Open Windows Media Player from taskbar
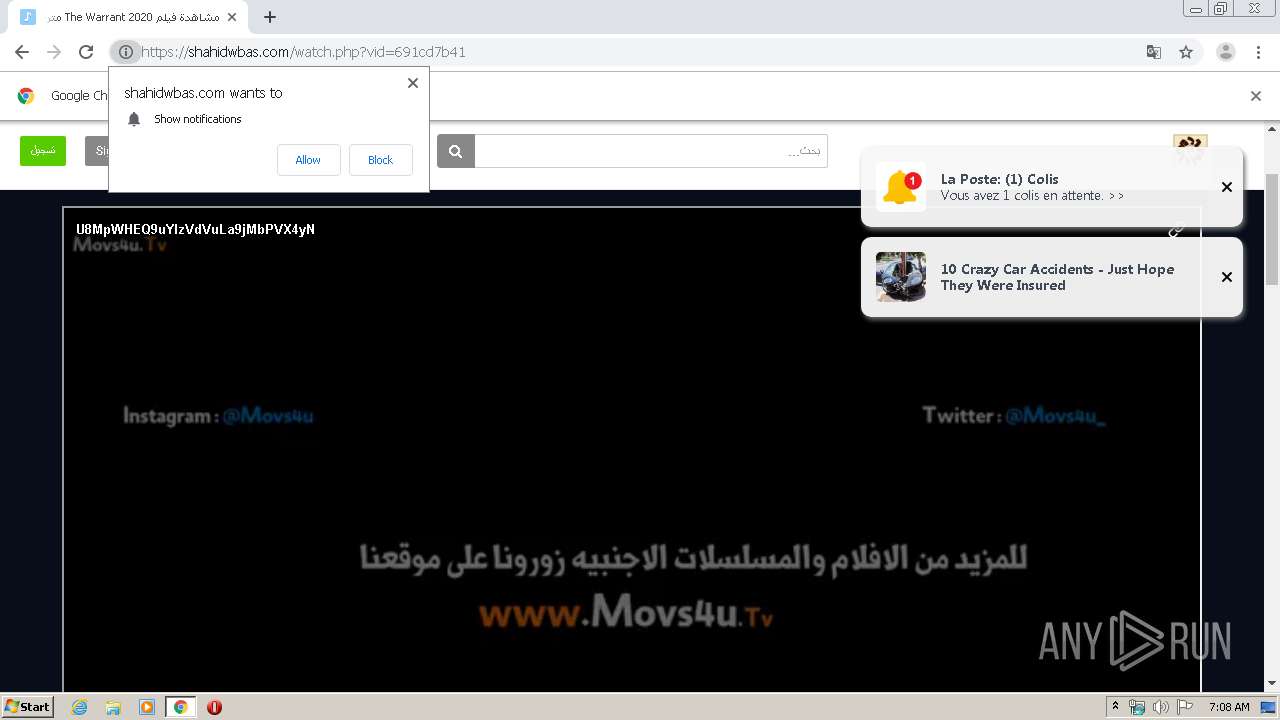The image size is (1280, 720). [x=147, y=707]
